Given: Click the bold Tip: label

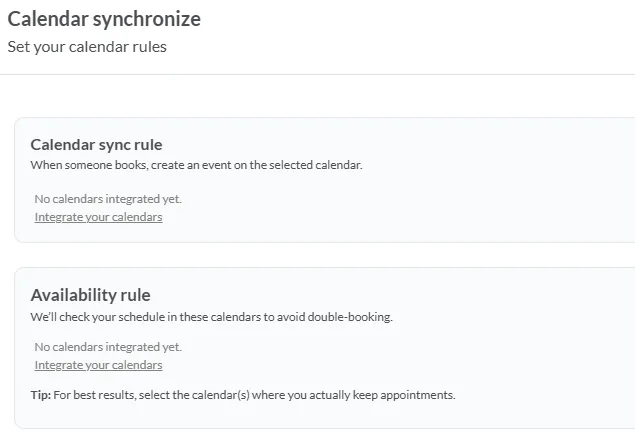Looking at the screenshot, I should tap(40, 395).
